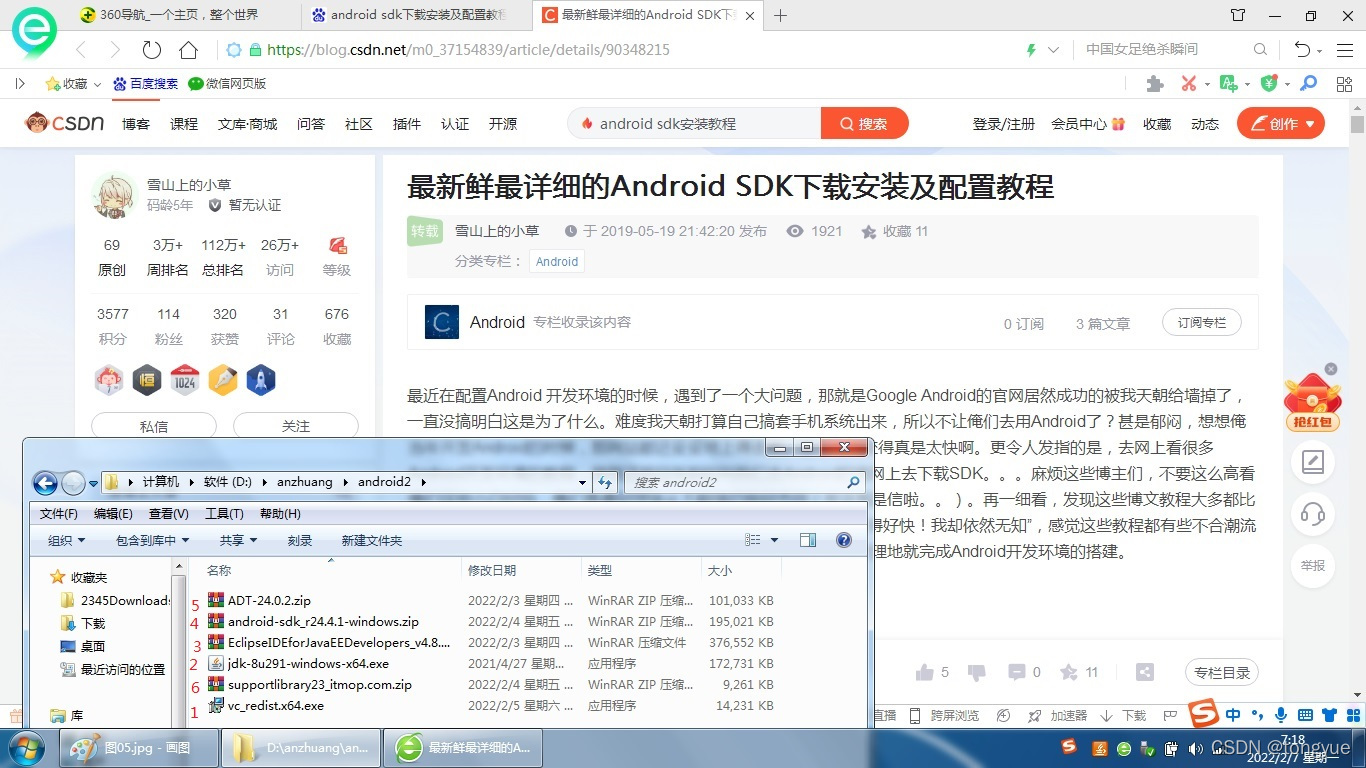This screenshot has height=768, width=1366.
Task: Expand the CSDN 创作 dropdown button
Action: pos(1280,124)
